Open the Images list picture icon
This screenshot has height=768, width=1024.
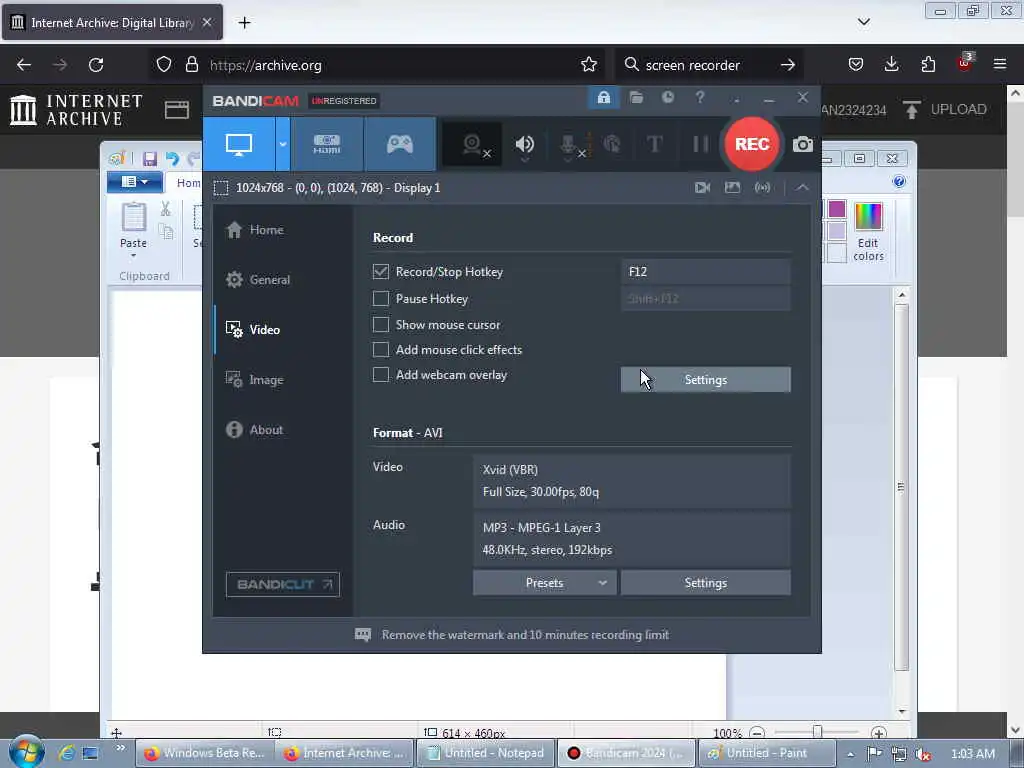click(x=732, y=188)
